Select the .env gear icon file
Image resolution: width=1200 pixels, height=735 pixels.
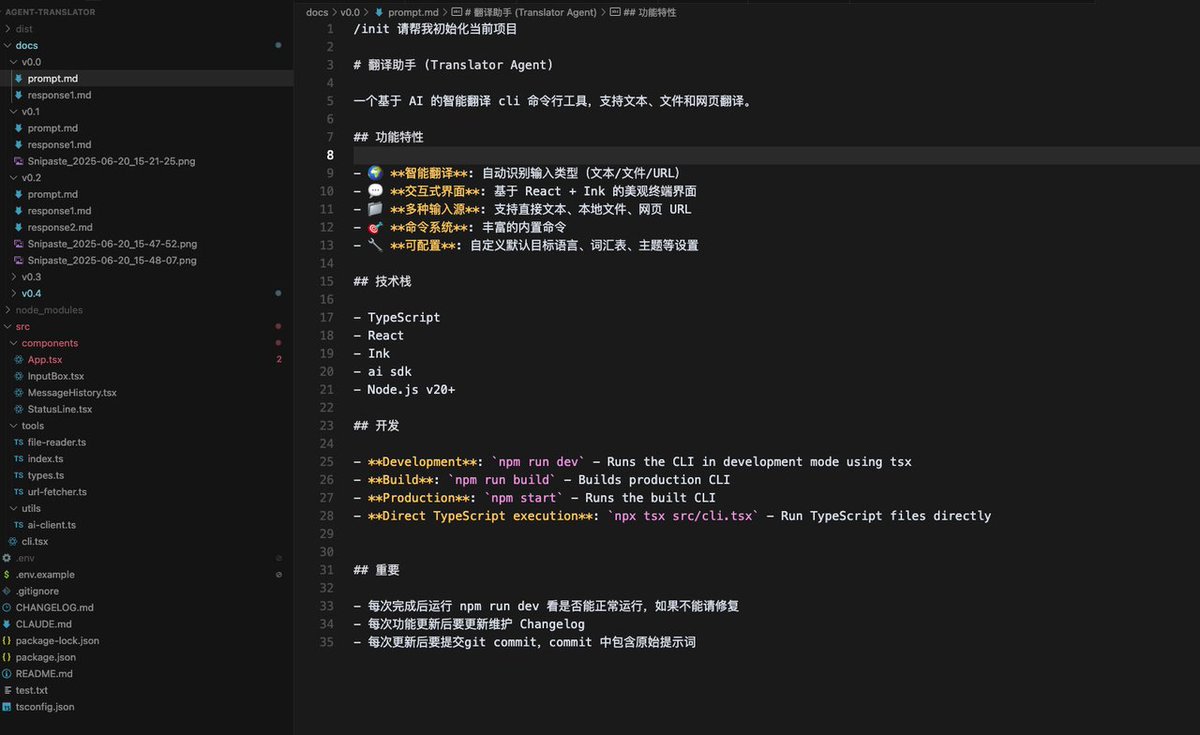coord(7,558)
